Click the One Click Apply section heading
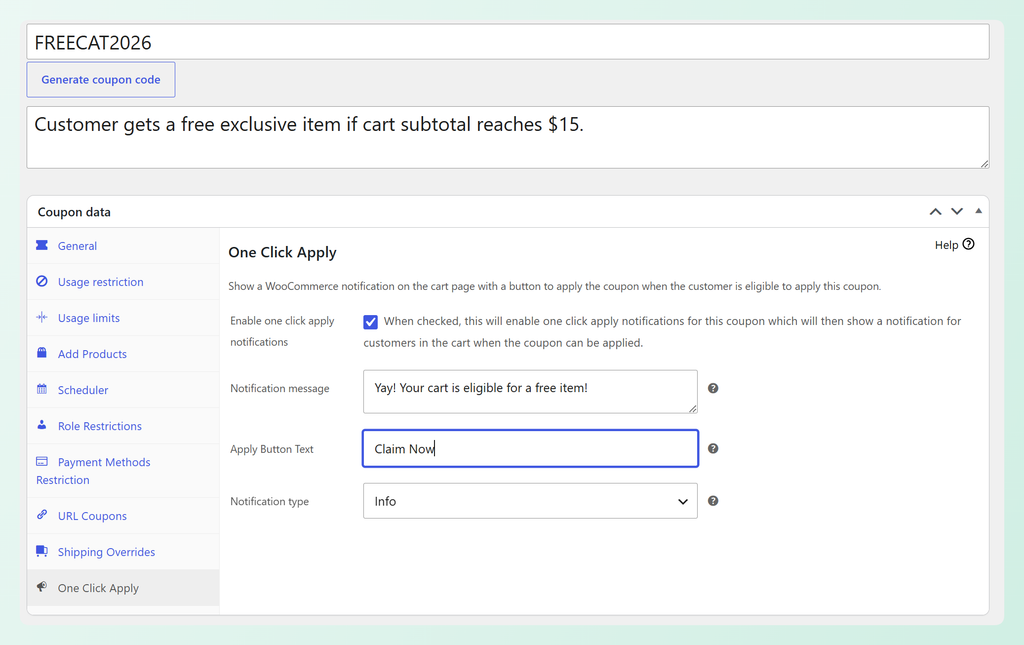Viewport: 1024px width, 645px height. tap(282, 253)
